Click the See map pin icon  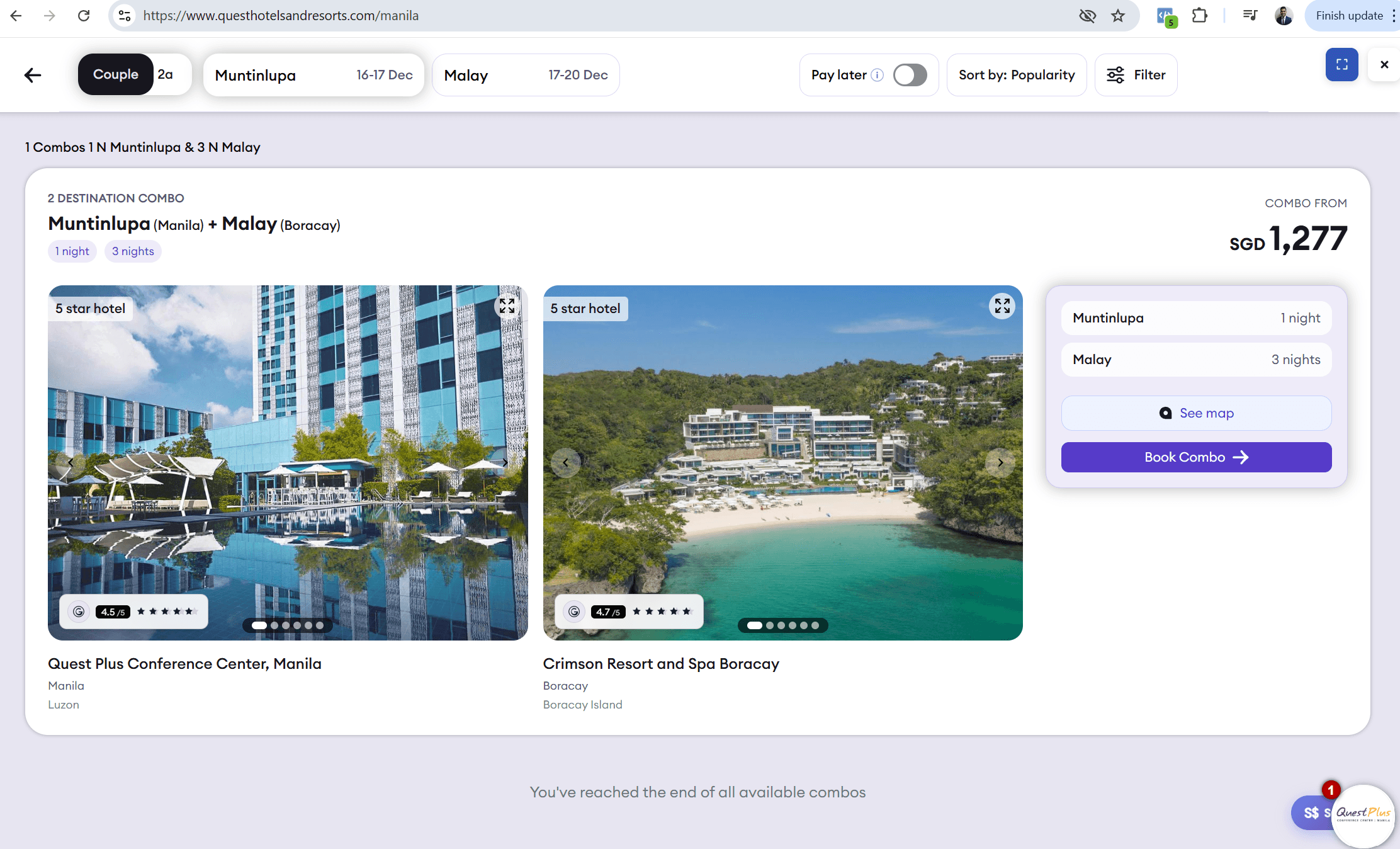coord(1165,413)
